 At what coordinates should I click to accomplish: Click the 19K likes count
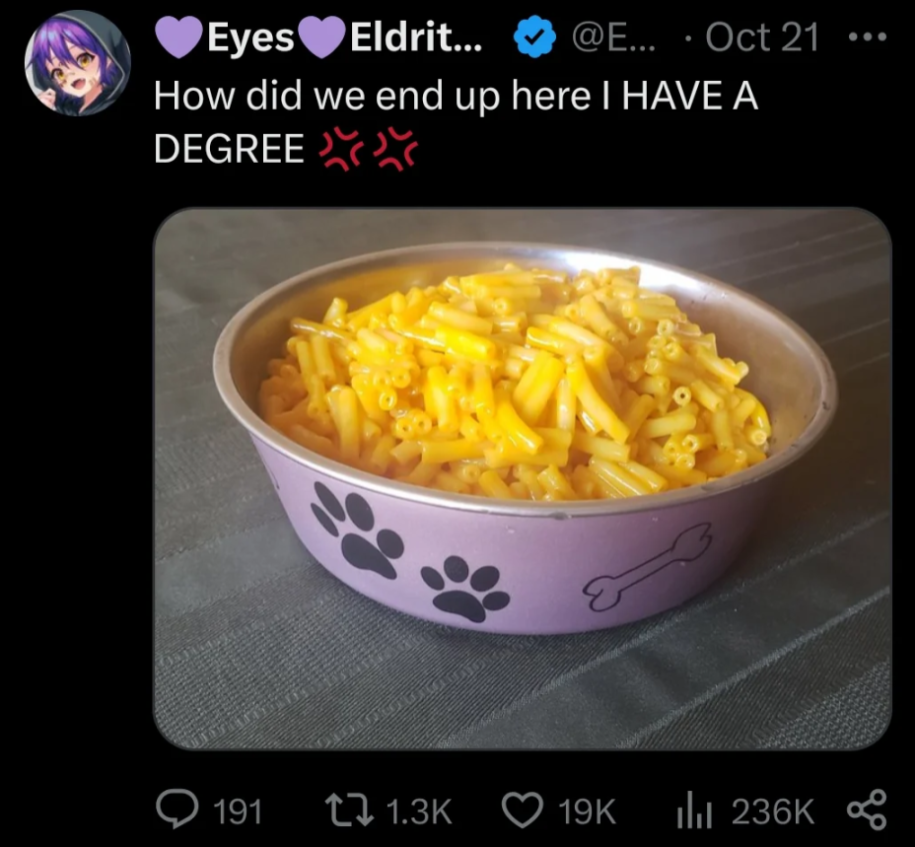point(586,811)
